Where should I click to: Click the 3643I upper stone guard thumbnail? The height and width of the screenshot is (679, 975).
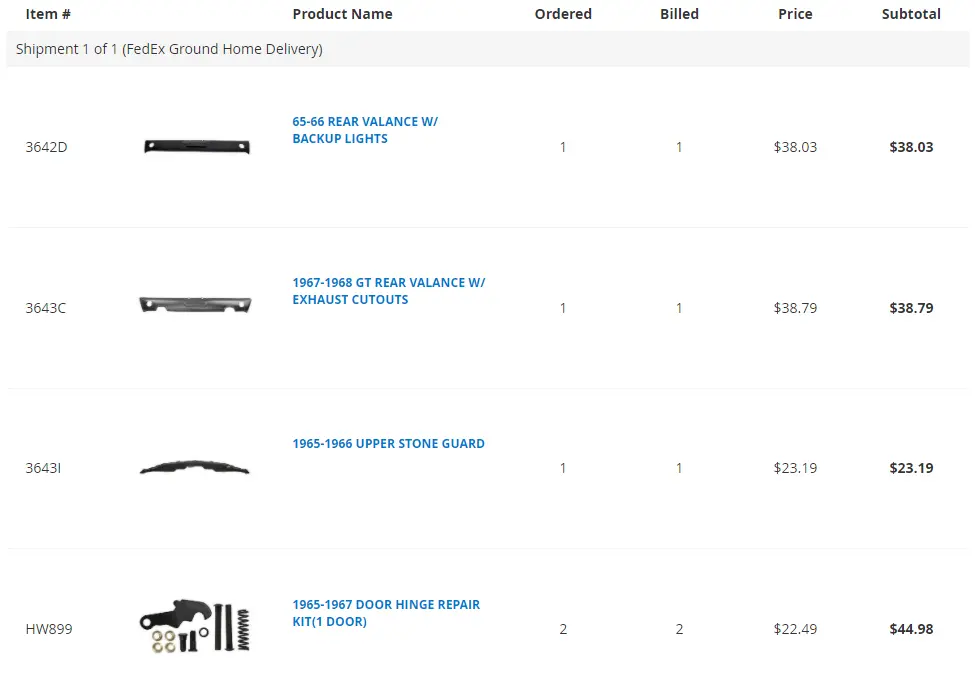[195, 468]
